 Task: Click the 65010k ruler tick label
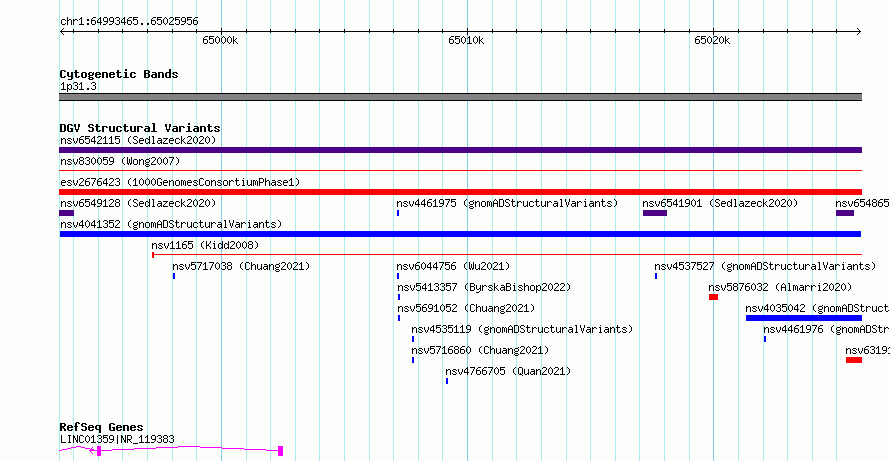(466, 40)
